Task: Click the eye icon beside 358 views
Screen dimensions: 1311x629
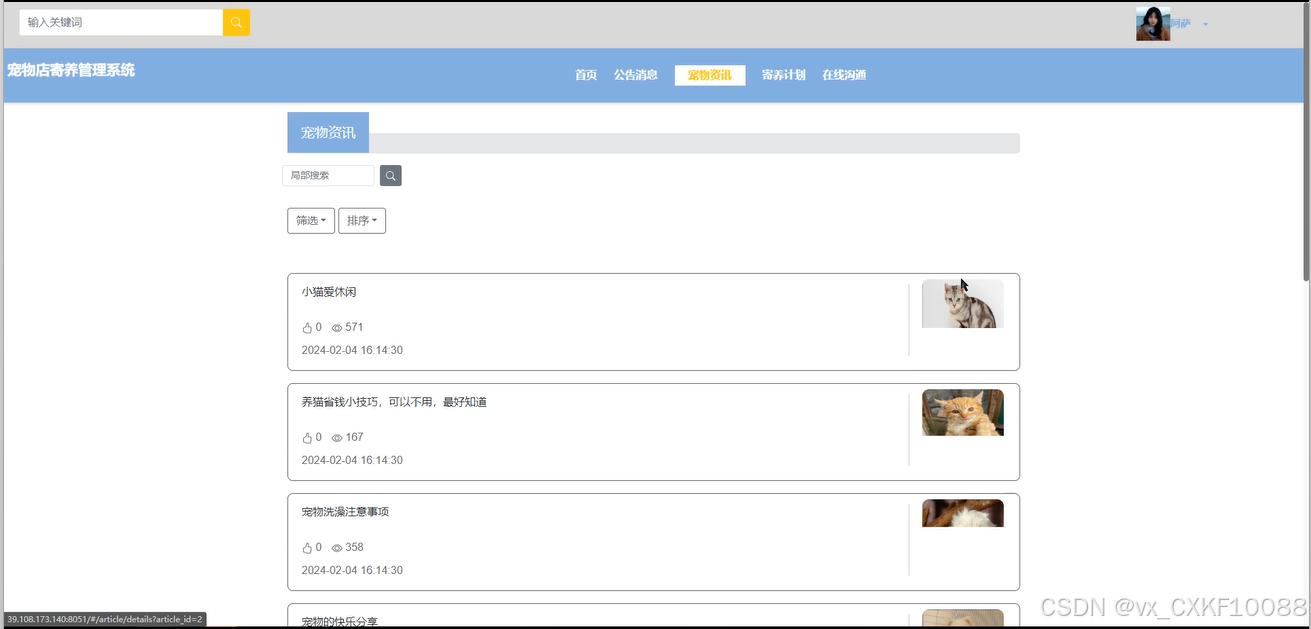Action: tap(337, 548)
